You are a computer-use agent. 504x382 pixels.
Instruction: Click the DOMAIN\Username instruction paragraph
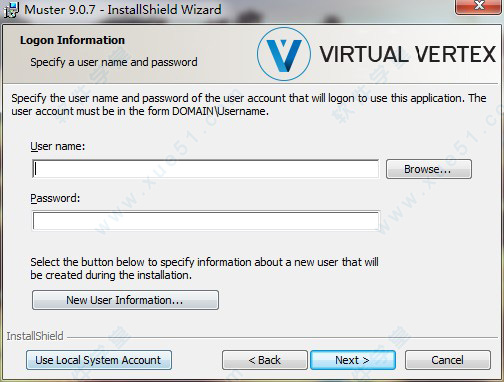[248, 105]
